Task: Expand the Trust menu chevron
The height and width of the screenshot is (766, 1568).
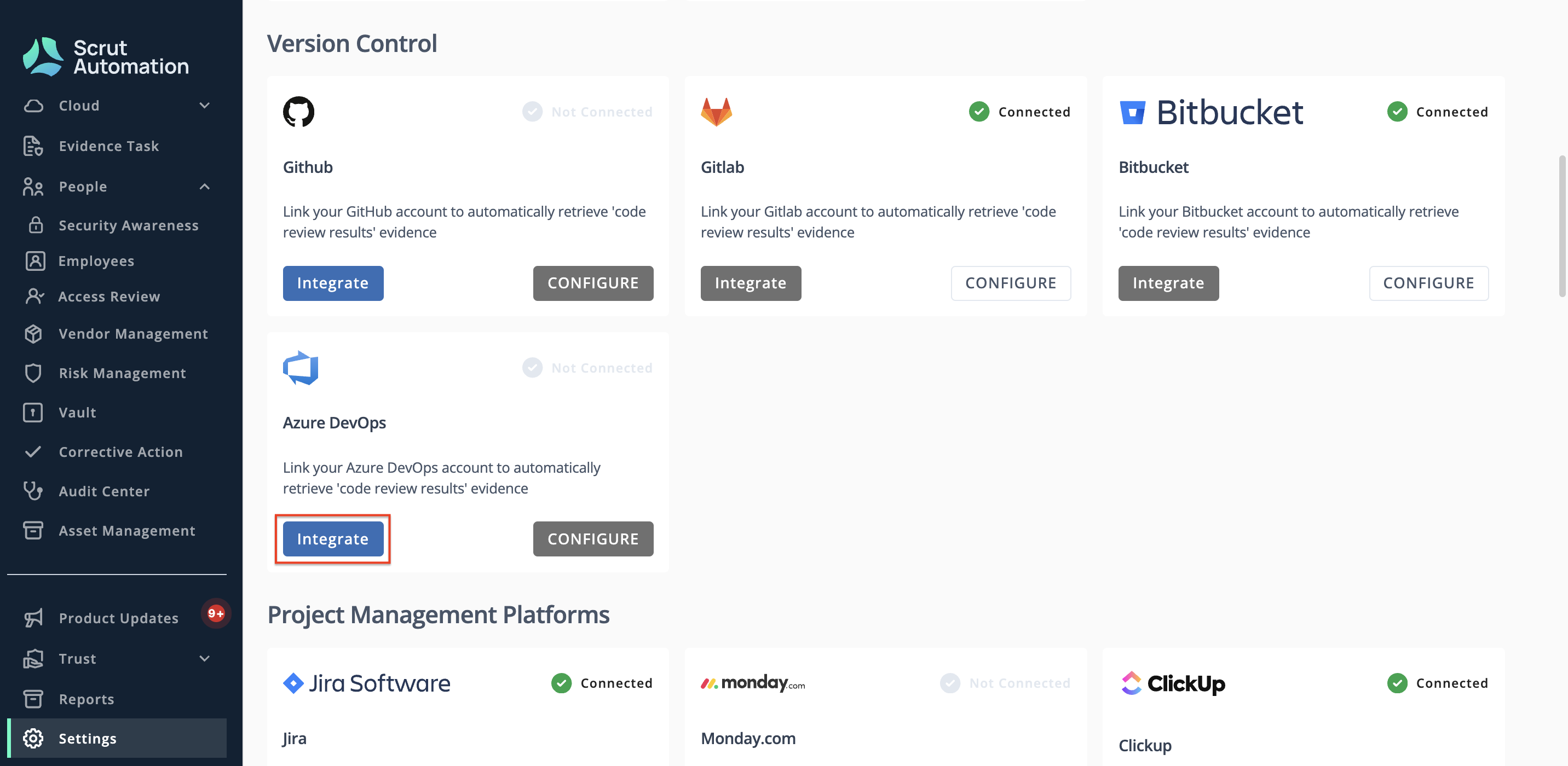Action: 205,658
